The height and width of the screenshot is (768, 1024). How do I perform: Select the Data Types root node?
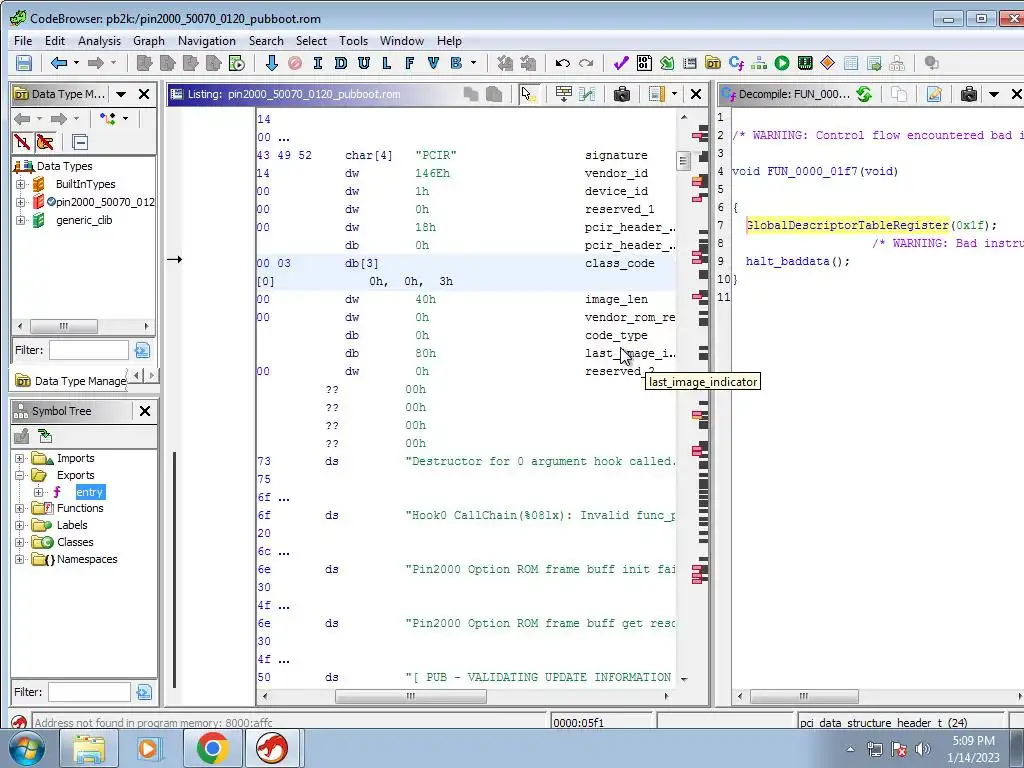64,166
